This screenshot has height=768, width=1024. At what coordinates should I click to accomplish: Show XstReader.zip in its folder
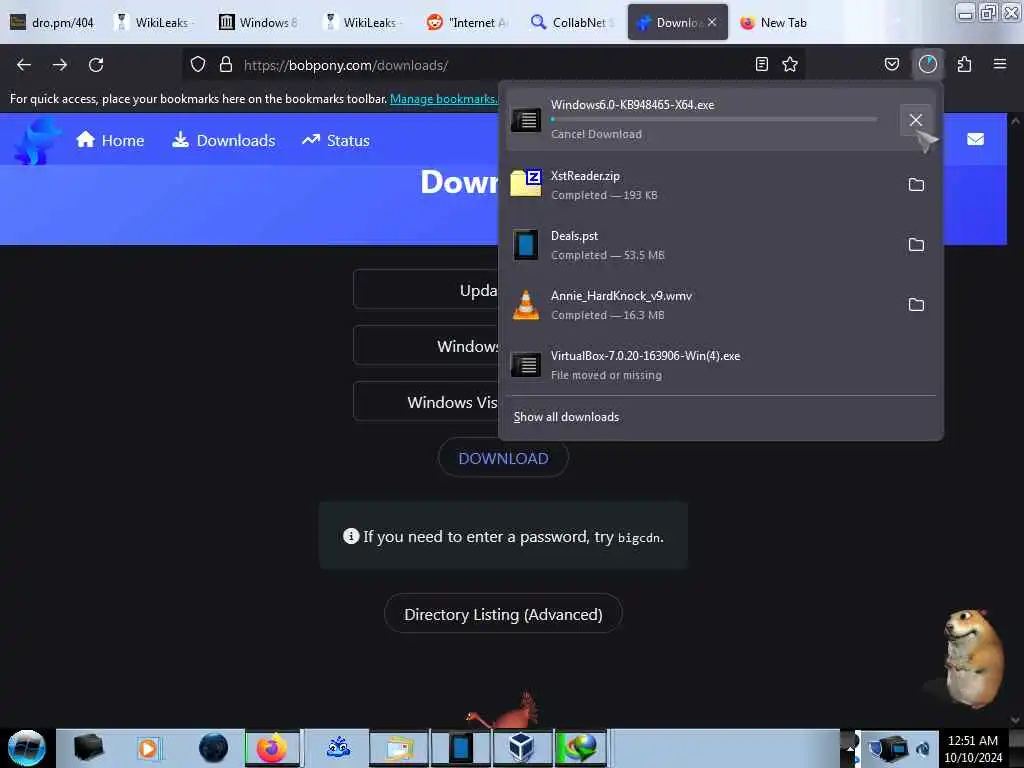(x=916, y=185)
